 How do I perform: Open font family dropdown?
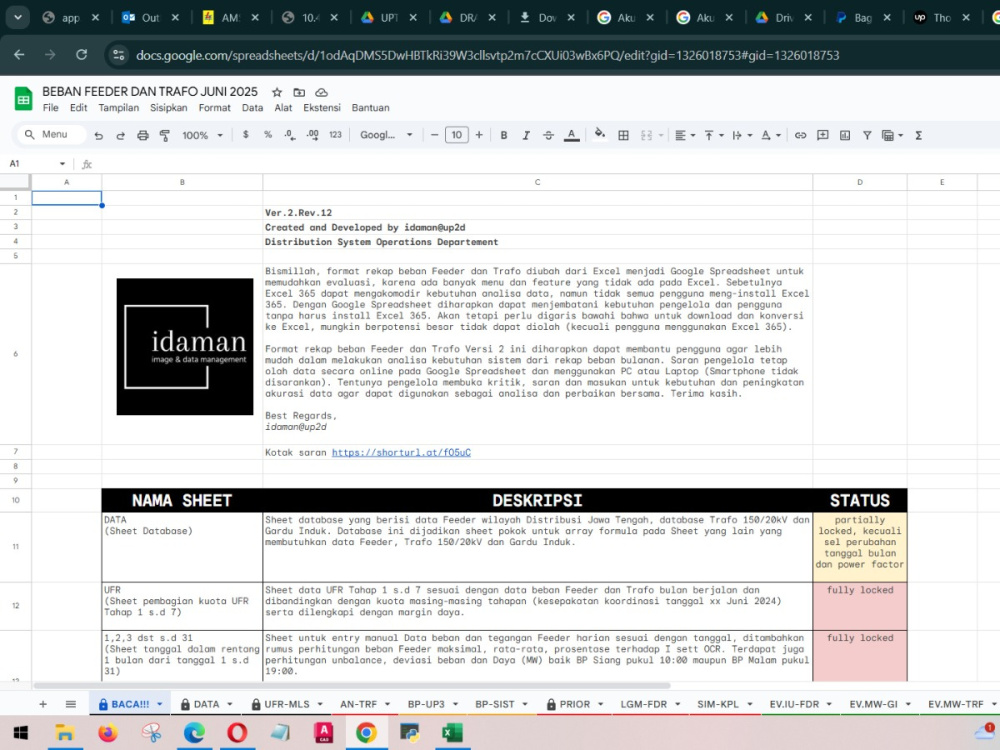point(386,135)
